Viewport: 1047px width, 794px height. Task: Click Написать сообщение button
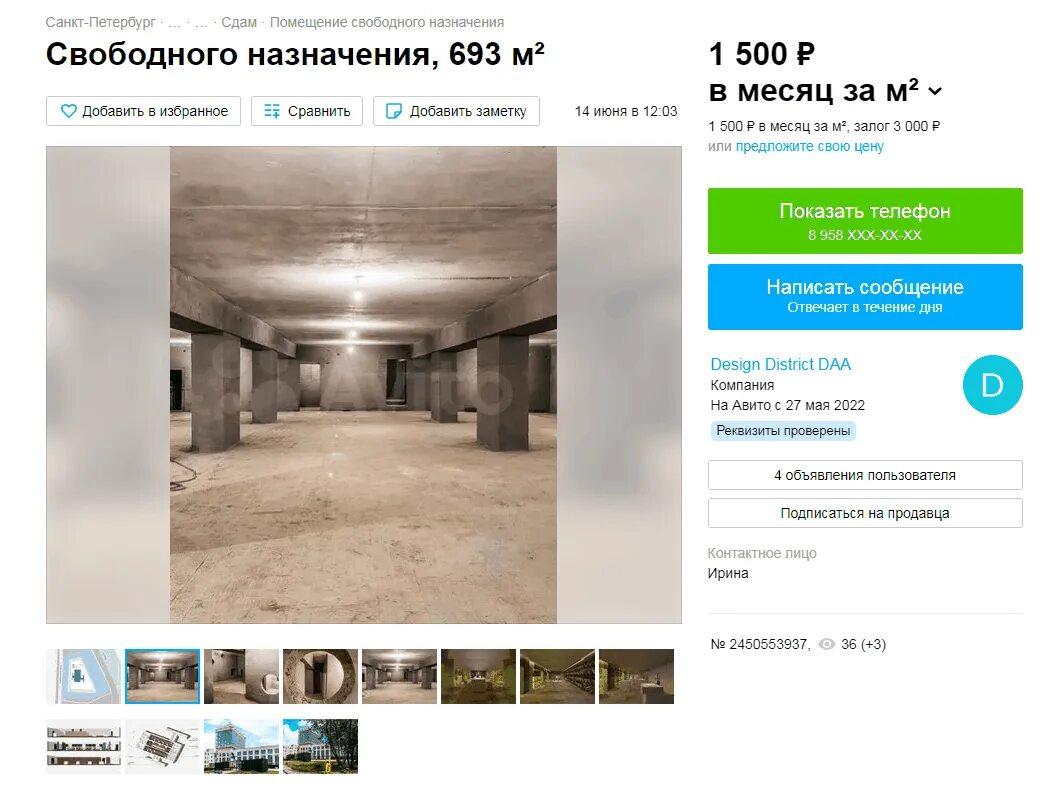tap(865, 296)
